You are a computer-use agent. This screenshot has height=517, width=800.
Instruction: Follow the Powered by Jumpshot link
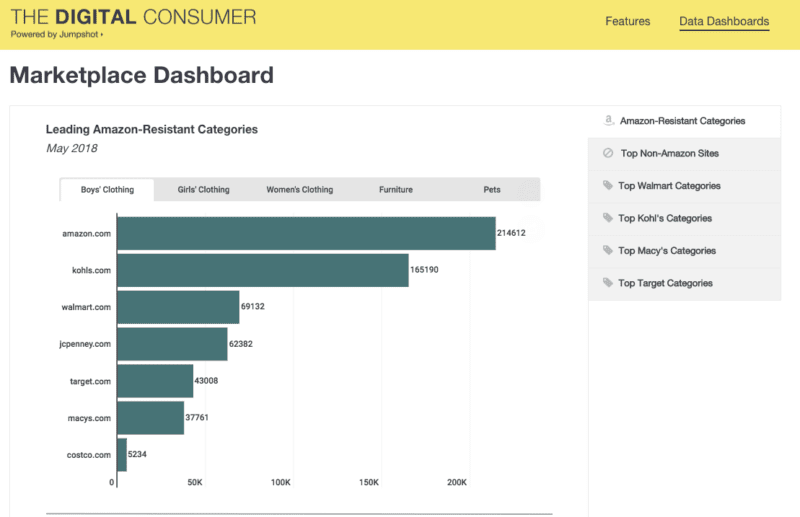pos(57,34)
